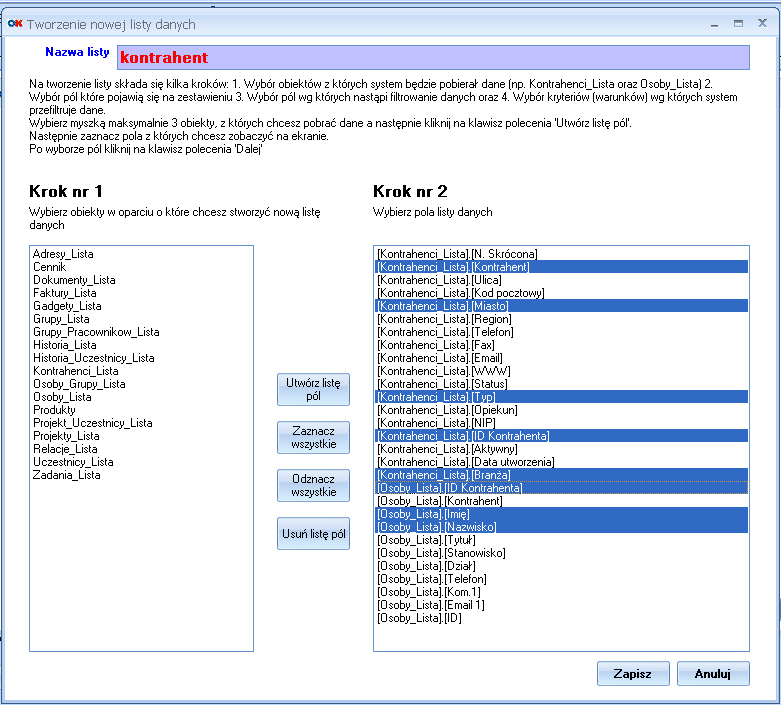
Task: Select field [Kontrahenci_Lista].[Status]
Action: [x=561, y=384]
